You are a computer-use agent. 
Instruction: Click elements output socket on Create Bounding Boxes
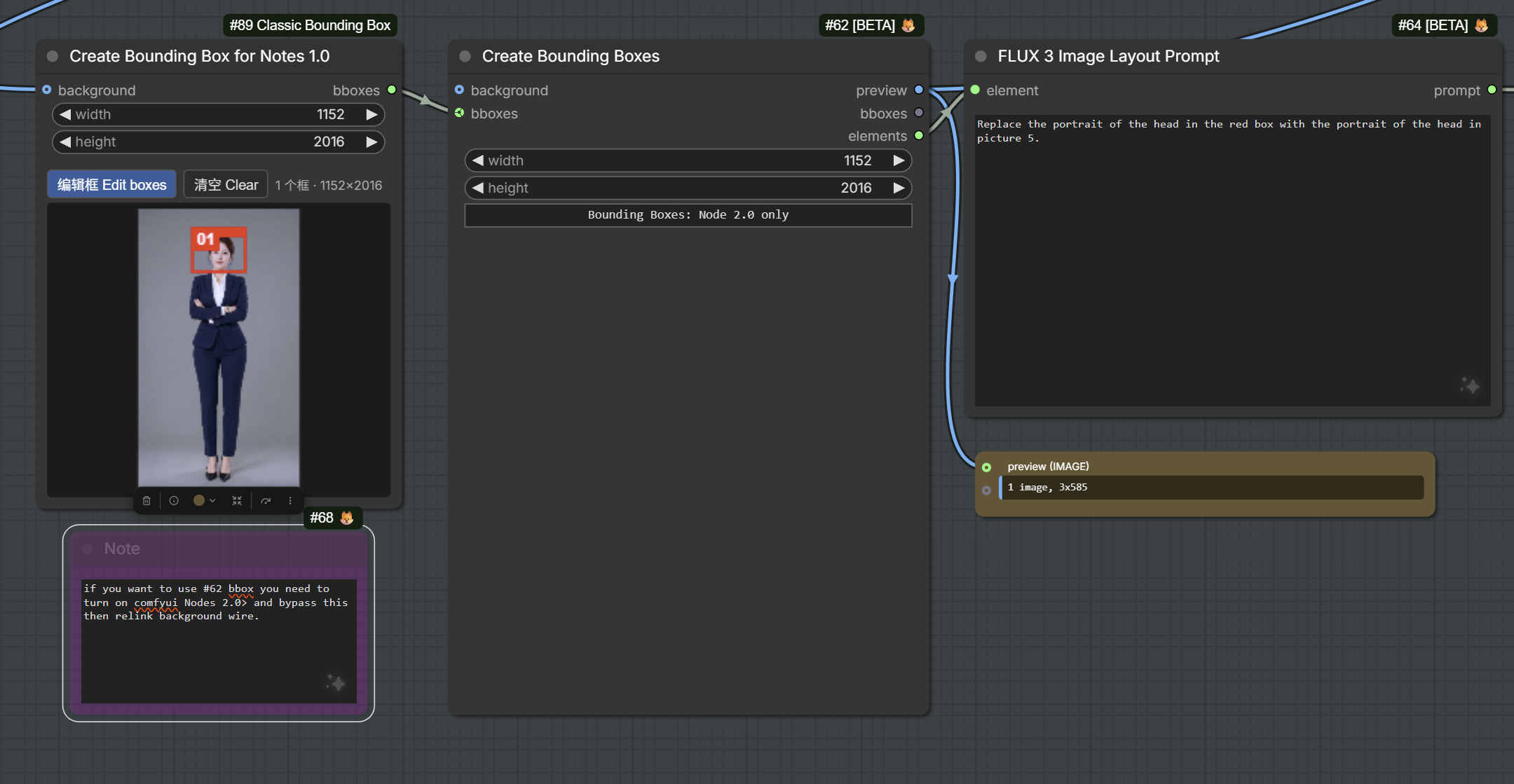point(919,135)
